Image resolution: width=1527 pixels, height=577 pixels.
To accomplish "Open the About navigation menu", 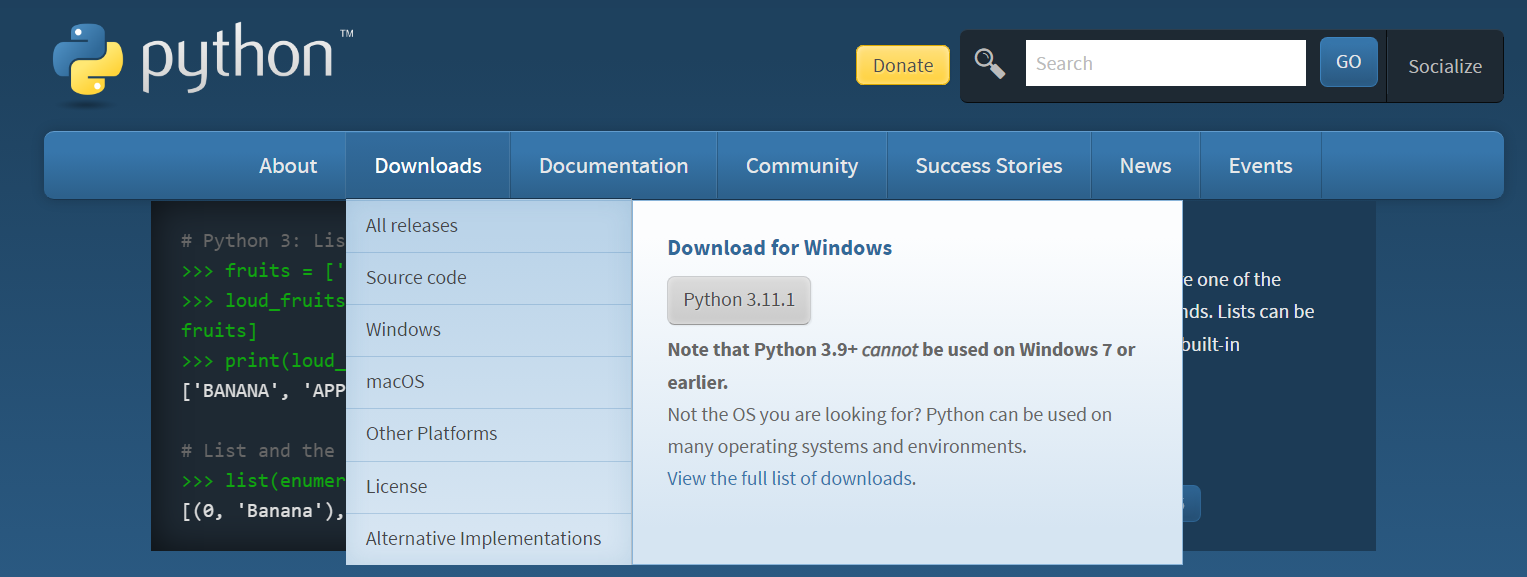I will pyautogui.click(x=288, y=166).
